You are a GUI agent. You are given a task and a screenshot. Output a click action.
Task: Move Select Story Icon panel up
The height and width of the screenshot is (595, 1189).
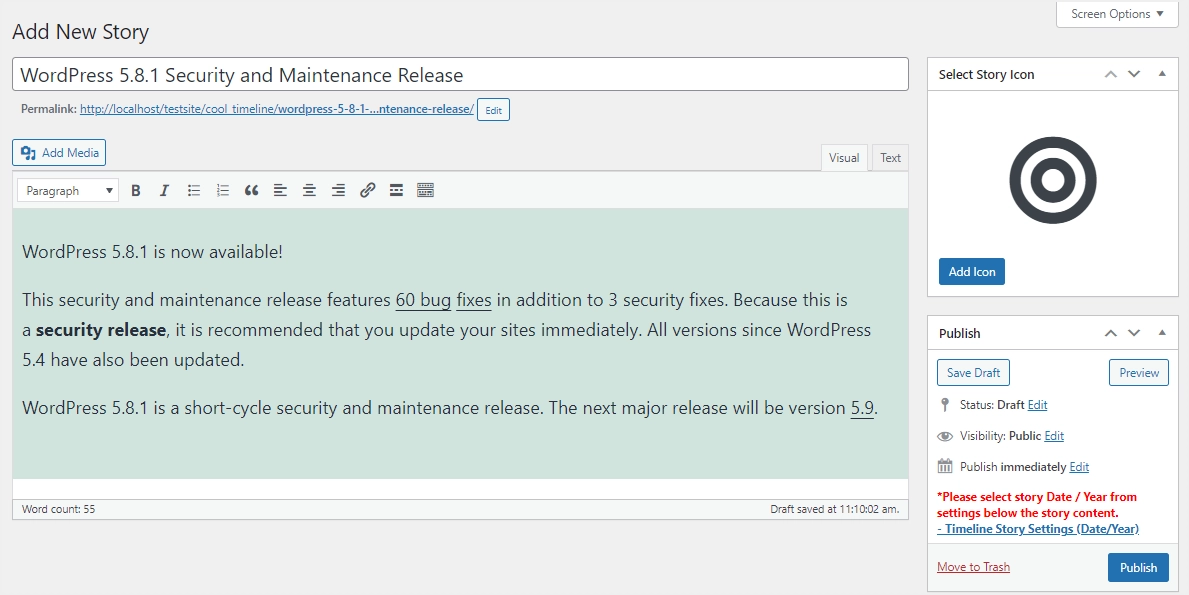1111,74
